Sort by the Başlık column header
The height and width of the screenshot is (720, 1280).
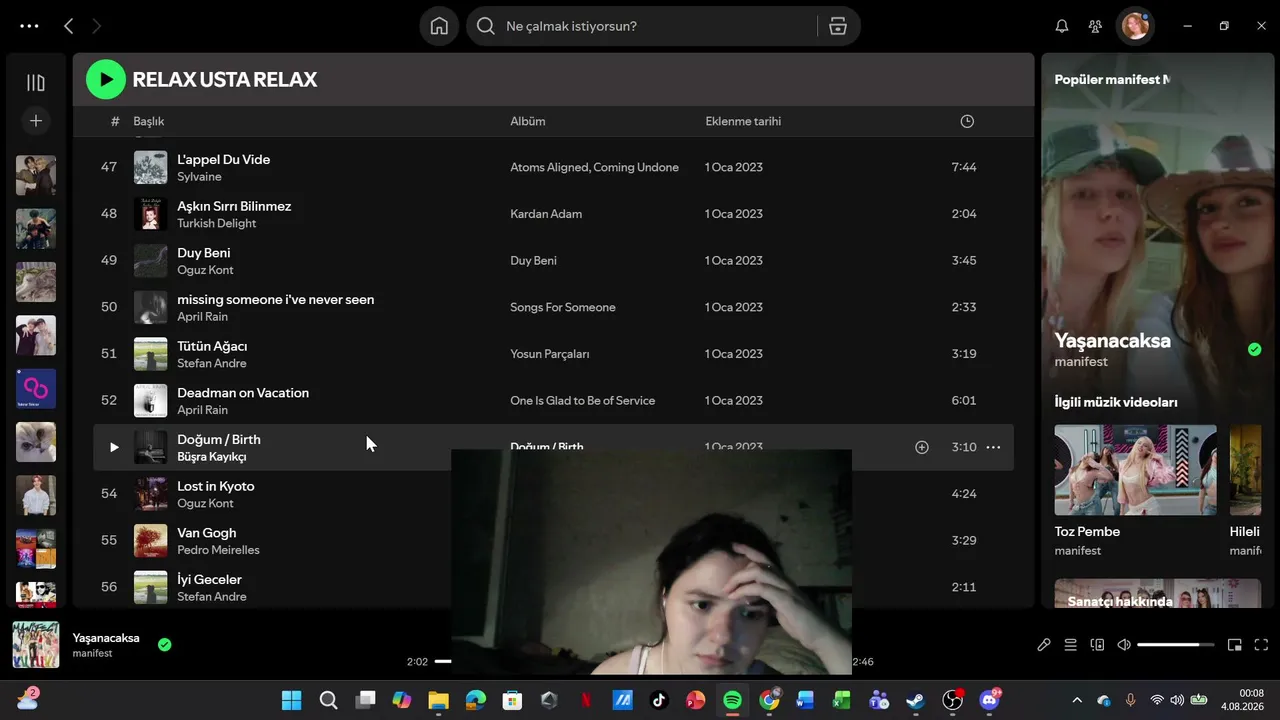(x=149, y=121)
